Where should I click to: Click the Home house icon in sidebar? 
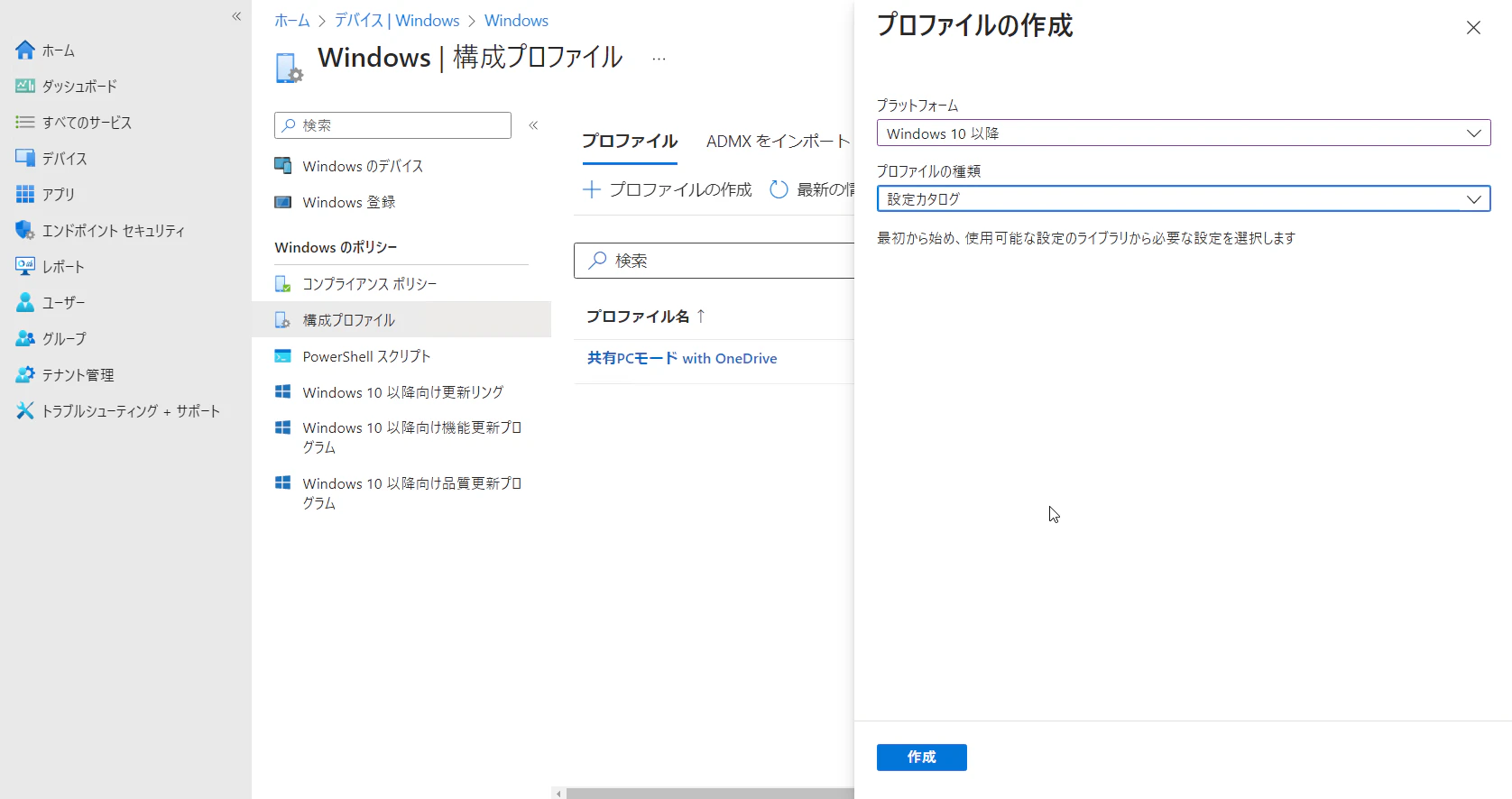[x=25, y=51]
